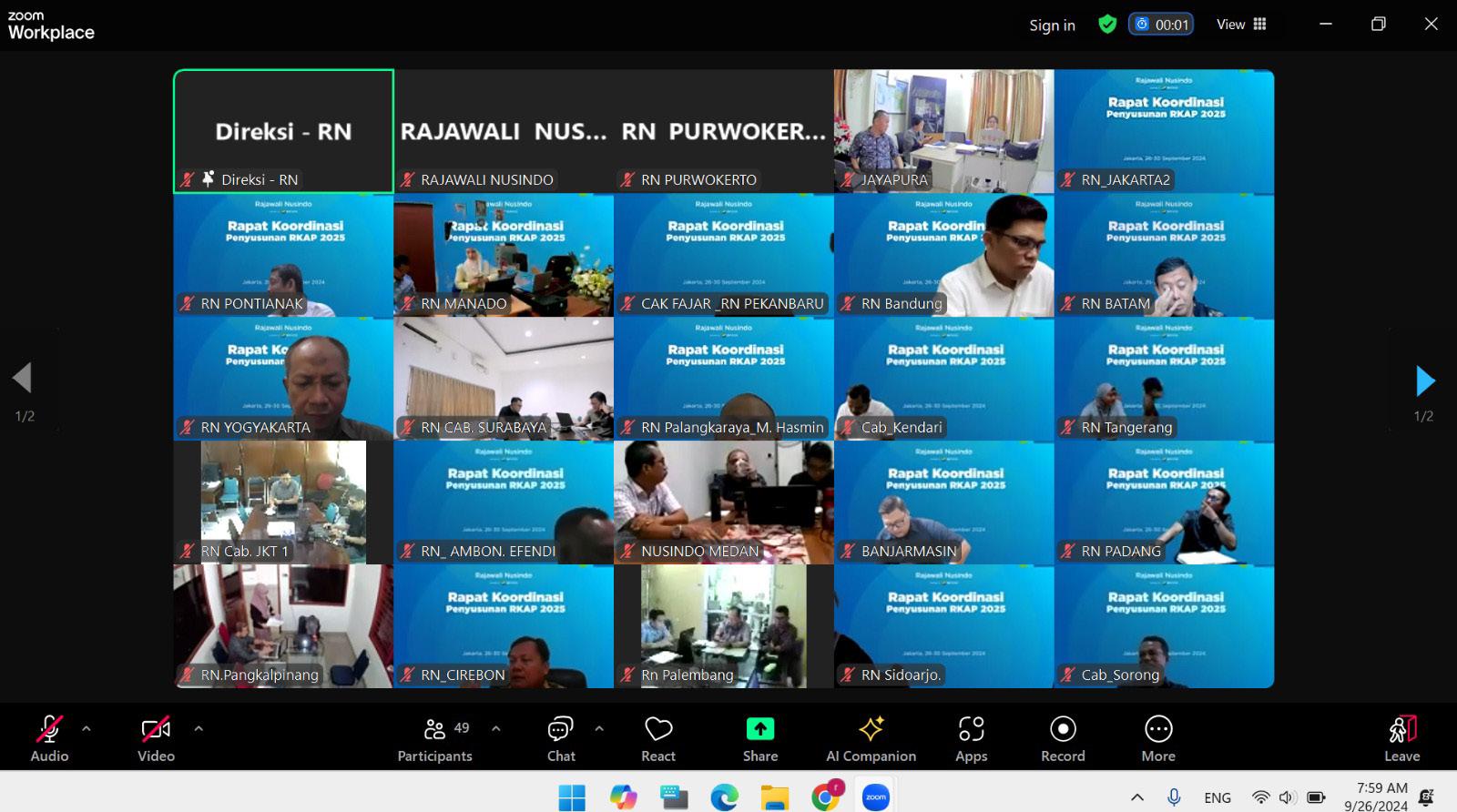Click the RN_ AMBON. EFENDI label
The width and height of the screenshot is (1457, 812).
click(488, 552)
